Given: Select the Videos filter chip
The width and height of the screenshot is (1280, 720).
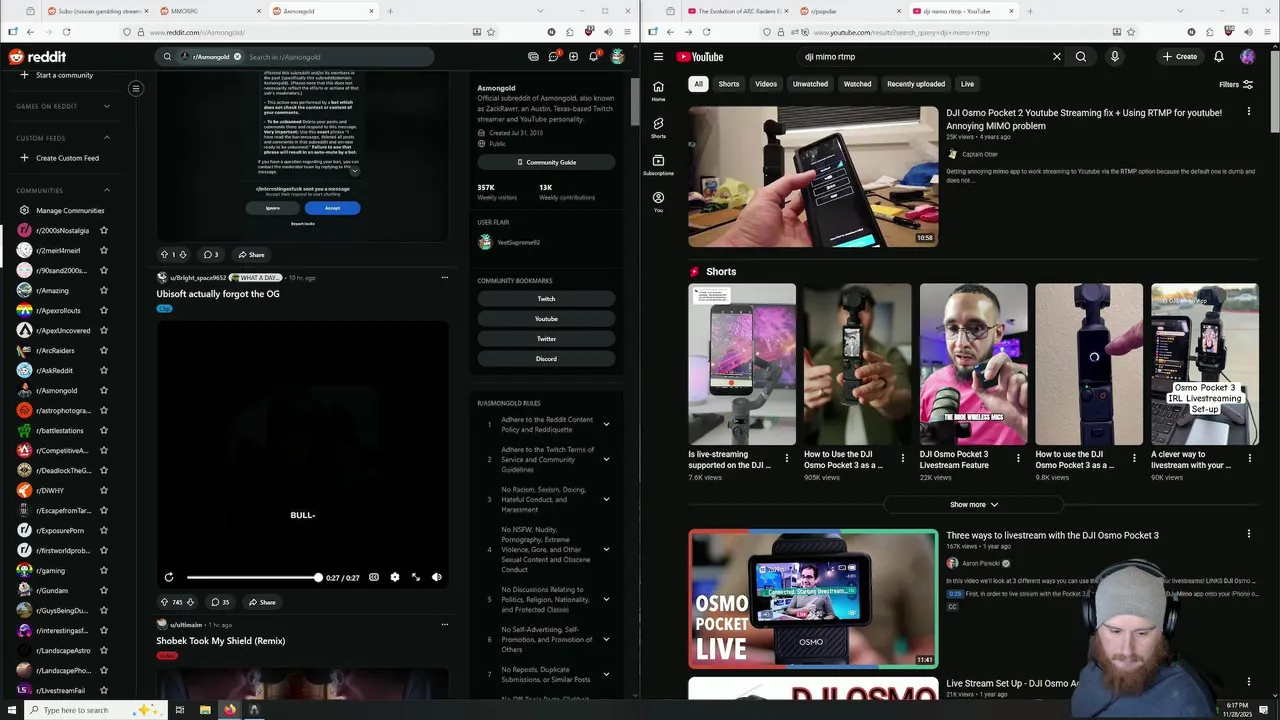Looking at the screenshot, I should 766,84.
